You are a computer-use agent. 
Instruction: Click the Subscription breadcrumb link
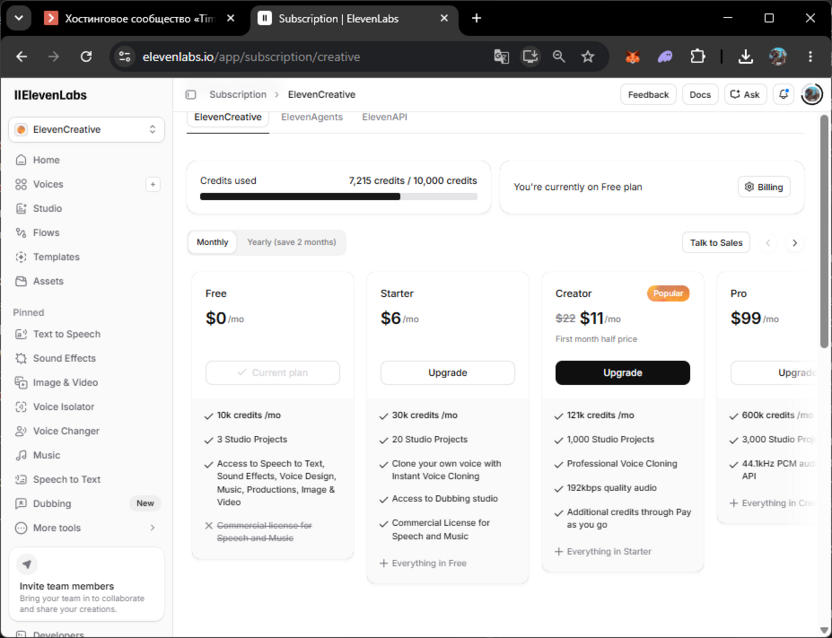pos(238,94)
